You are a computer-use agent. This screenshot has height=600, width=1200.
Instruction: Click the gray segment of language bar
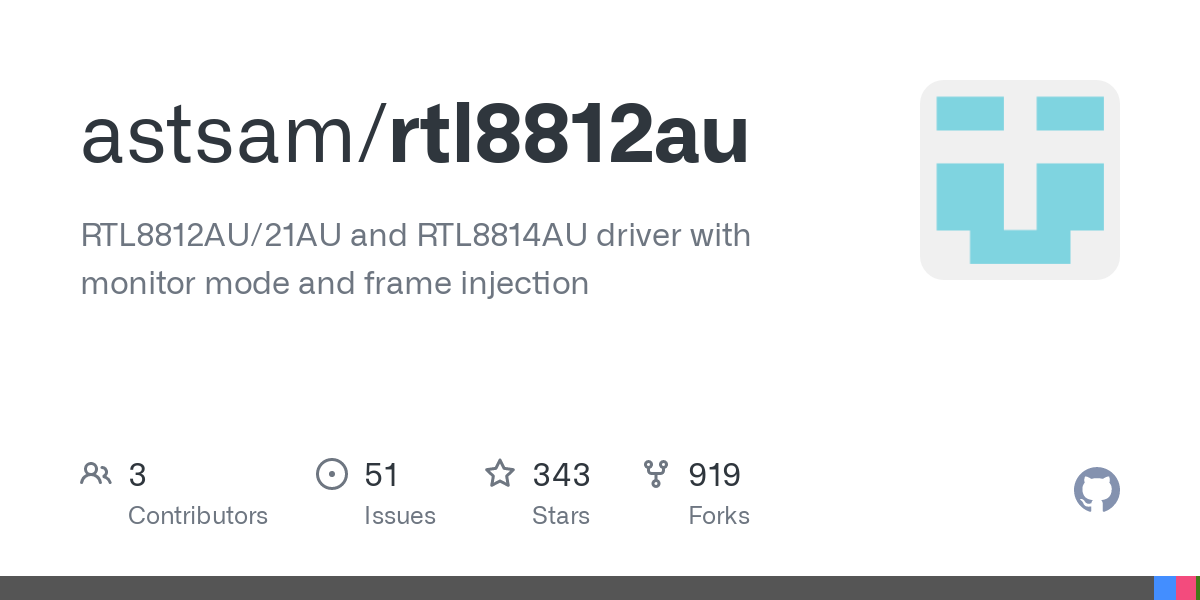(x=577, y=588)
